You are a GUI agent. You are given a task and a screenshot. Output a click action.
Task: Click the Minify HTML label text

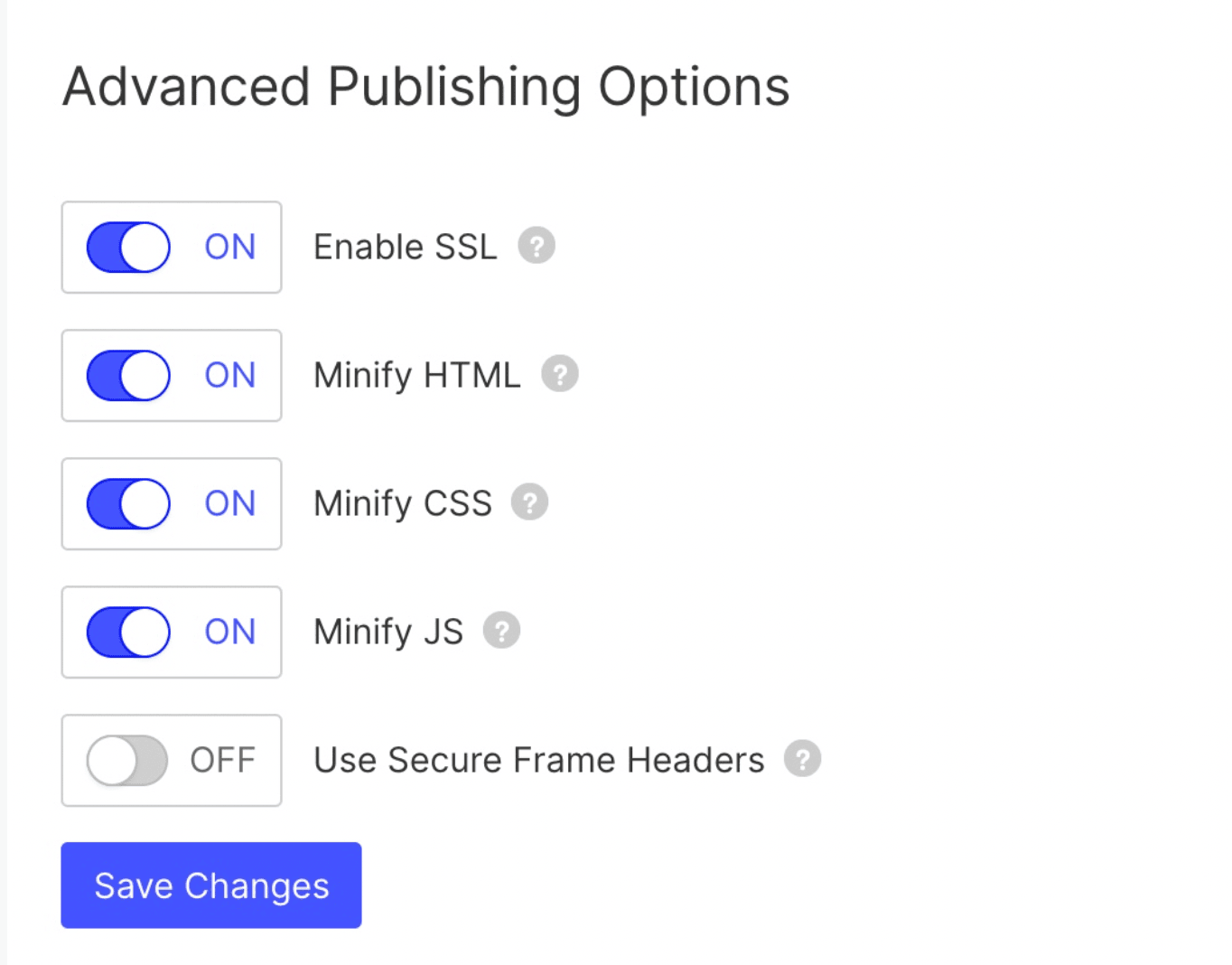click(416, 376)
